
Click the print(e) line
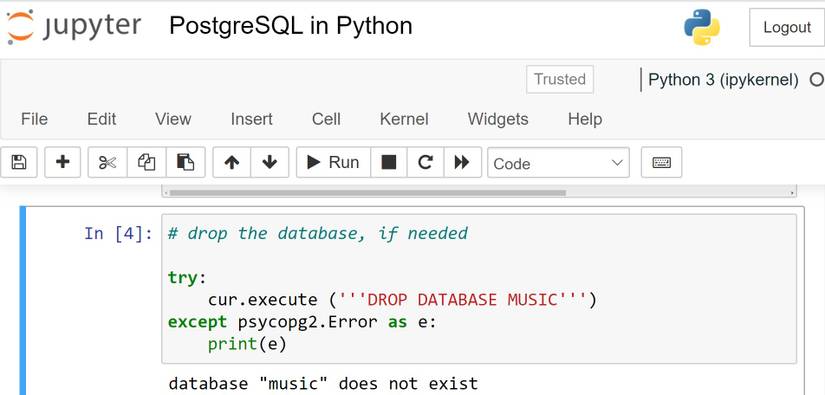click(247, 344)
